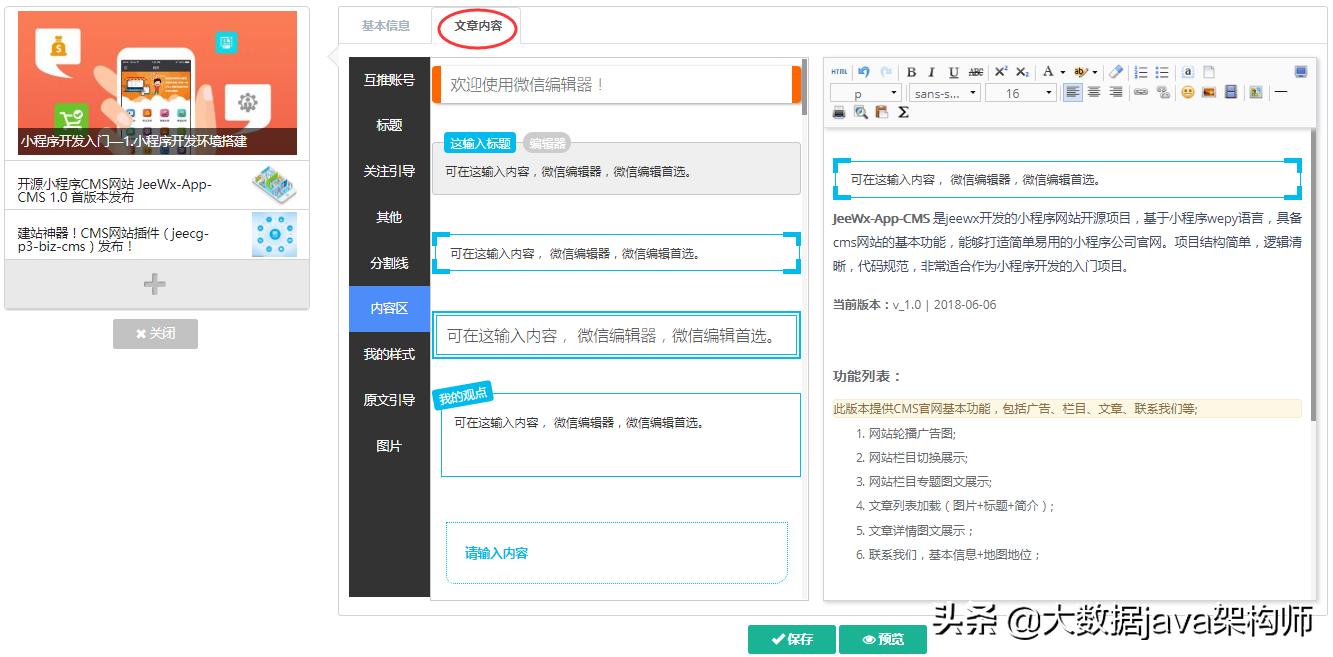Toggle the HTML source view icon

(x=839, y=71)
